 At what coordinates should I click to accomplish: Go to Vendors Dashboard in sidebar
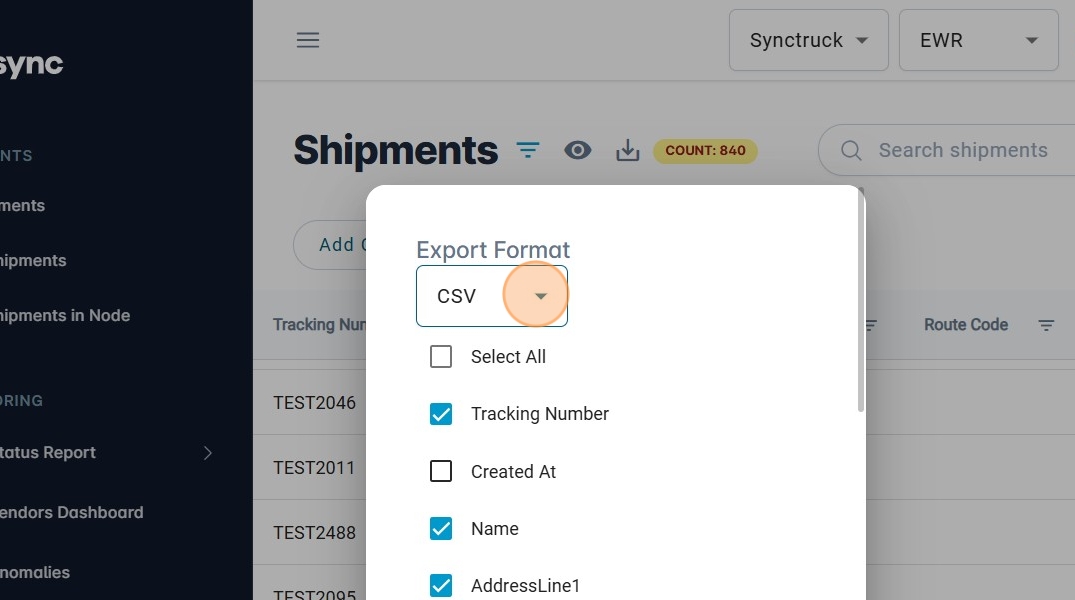pos(72,512)
